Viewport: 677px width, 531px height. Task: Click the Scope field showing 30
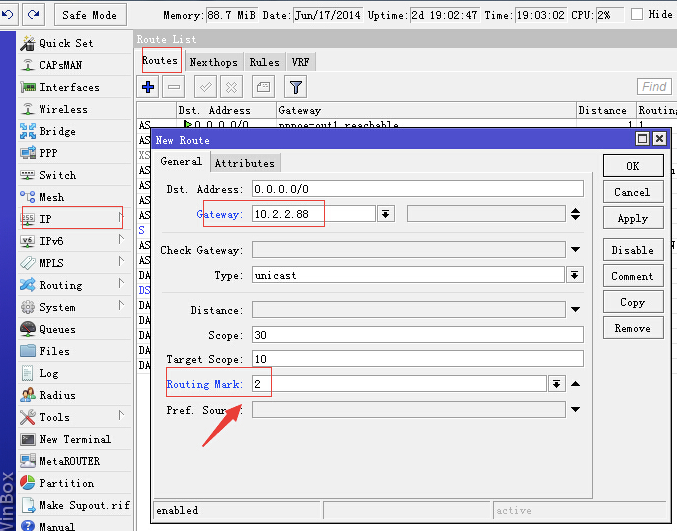(418, 335)
